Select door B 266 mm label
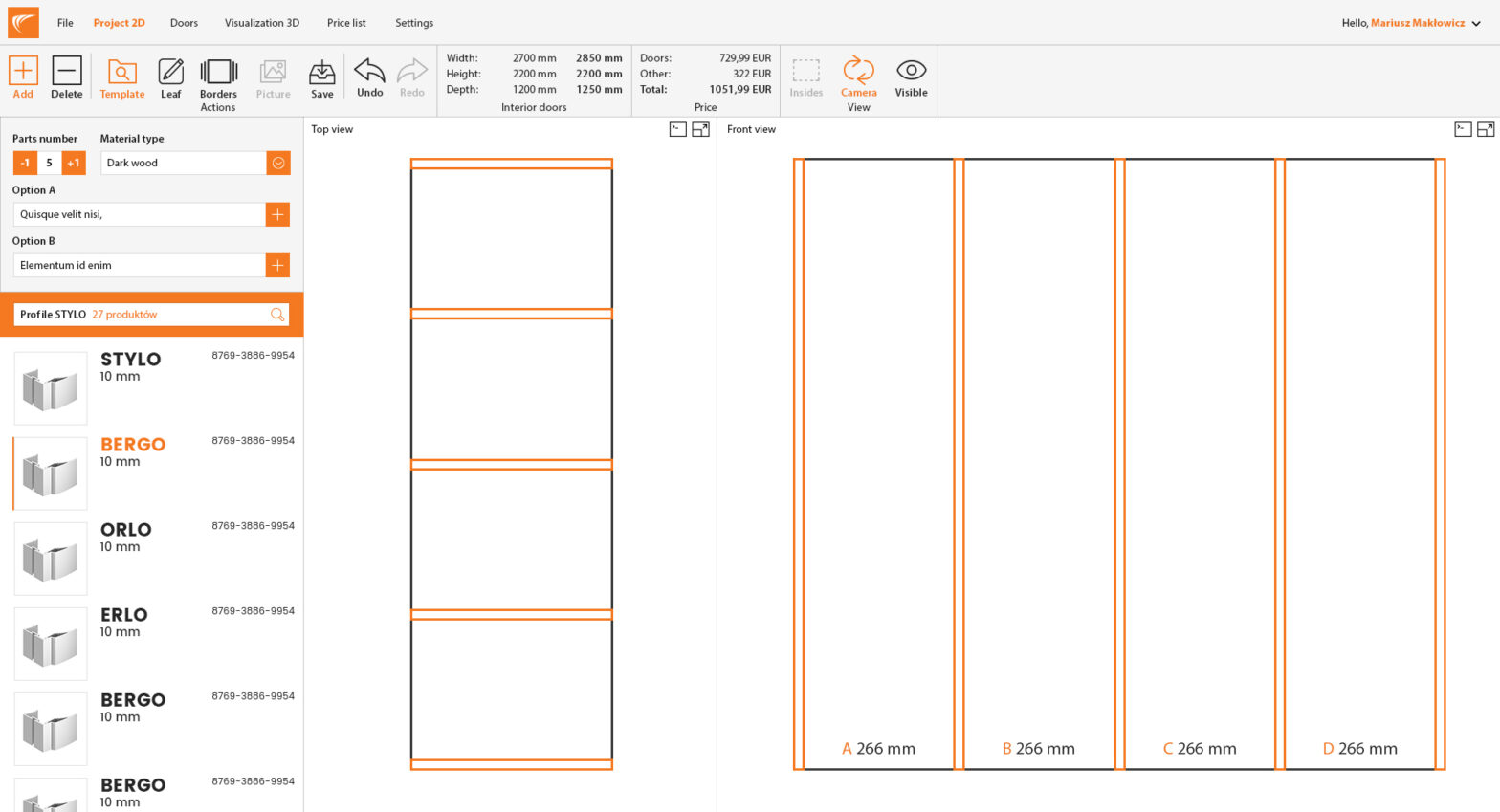This screenshot has width=1500, height=812. 1038,749
